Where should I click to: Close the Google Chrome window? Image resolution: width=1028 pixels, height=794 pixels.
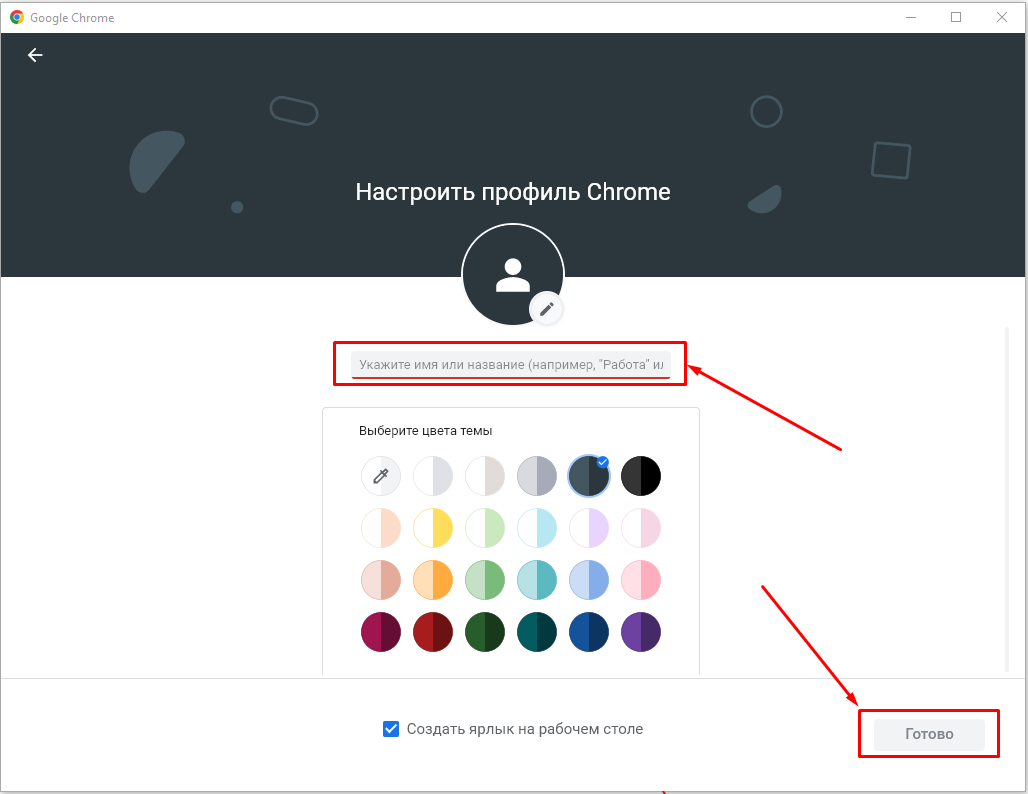(x=1002, y=17)
